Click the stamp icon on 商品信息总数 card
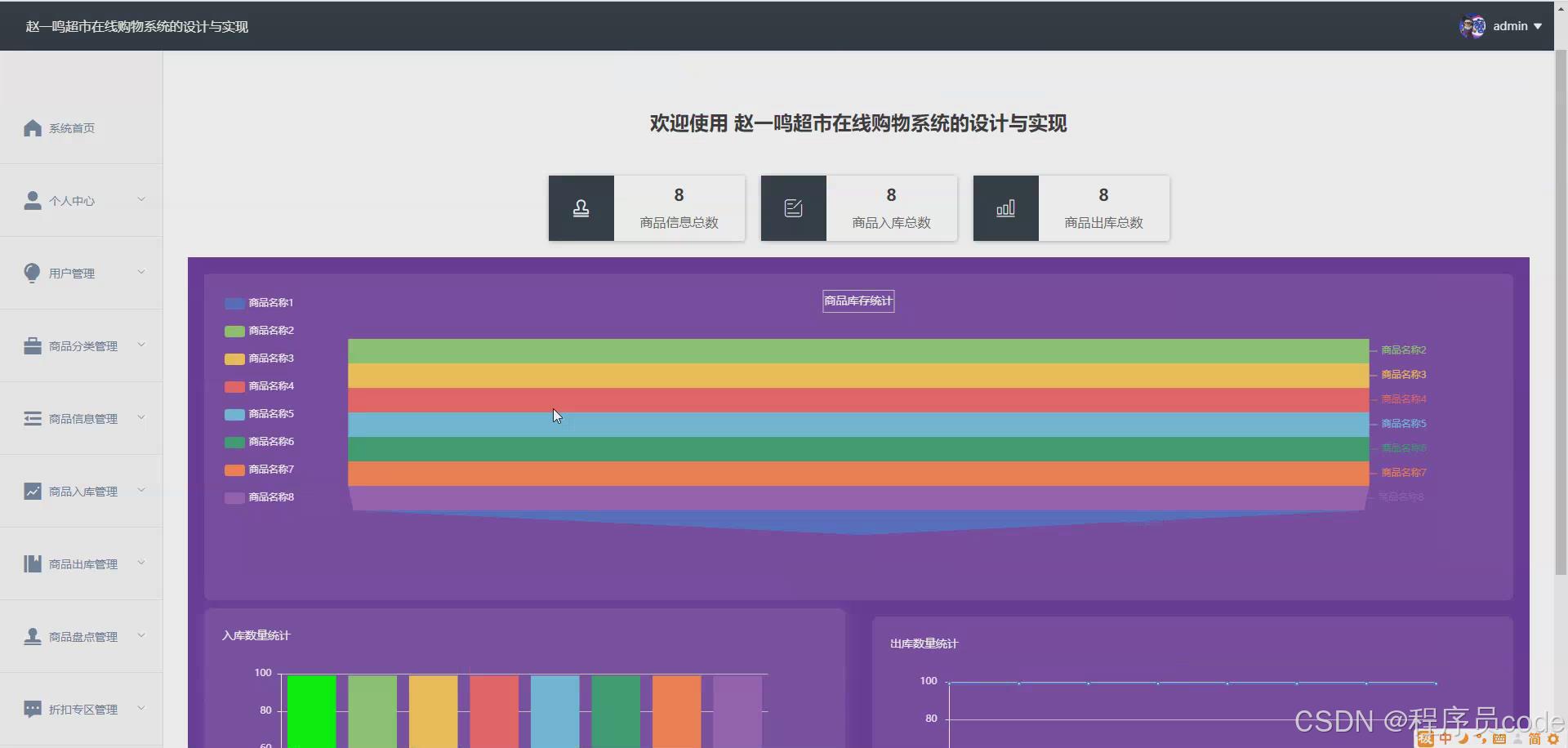Viewport: 1568px width, 748px height. [x=581, y=208]
